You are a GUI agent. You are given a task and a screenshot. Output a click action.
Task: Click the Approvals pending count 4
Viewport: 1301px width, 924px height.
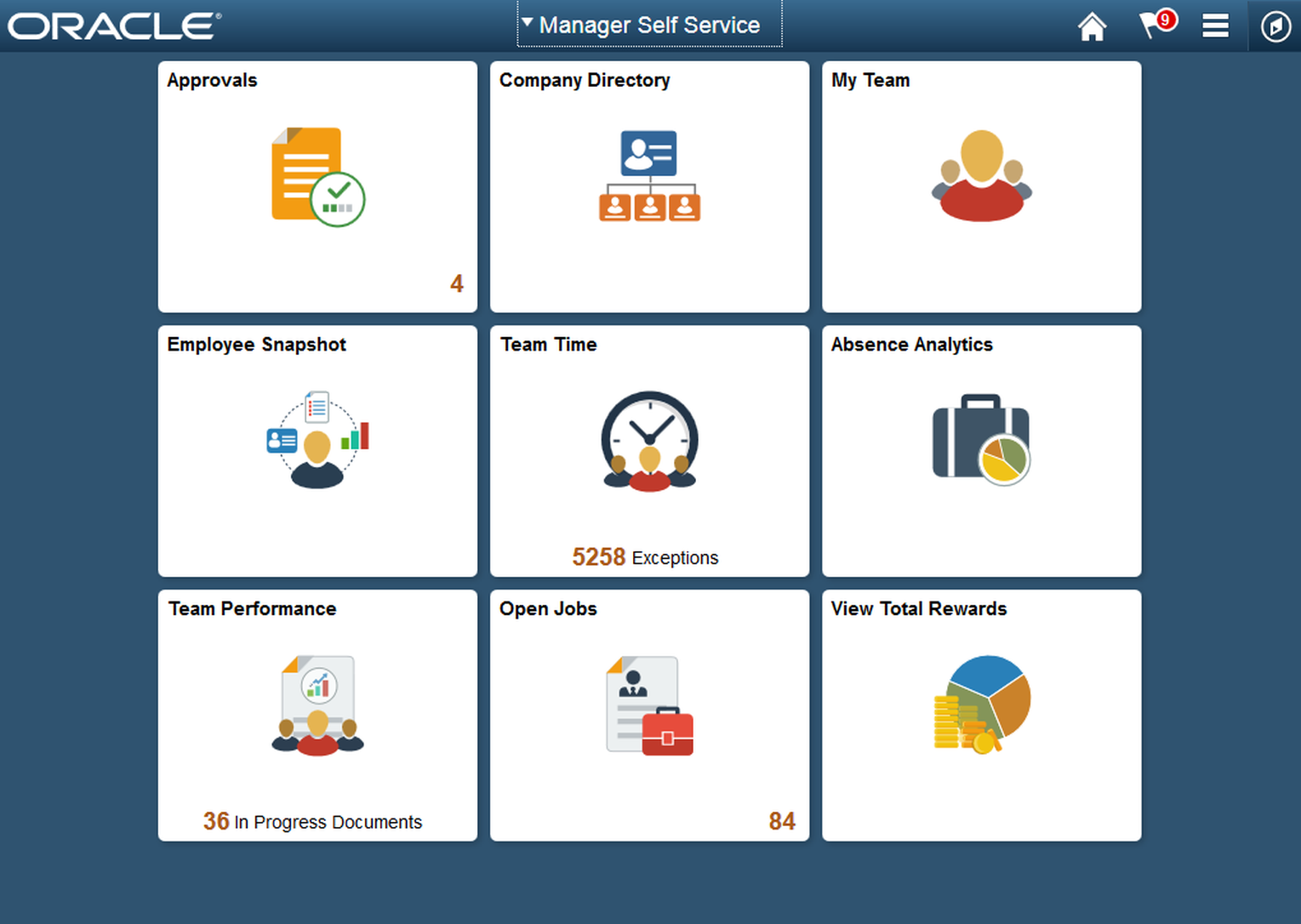pyautogui.click(x=457, y=283)
